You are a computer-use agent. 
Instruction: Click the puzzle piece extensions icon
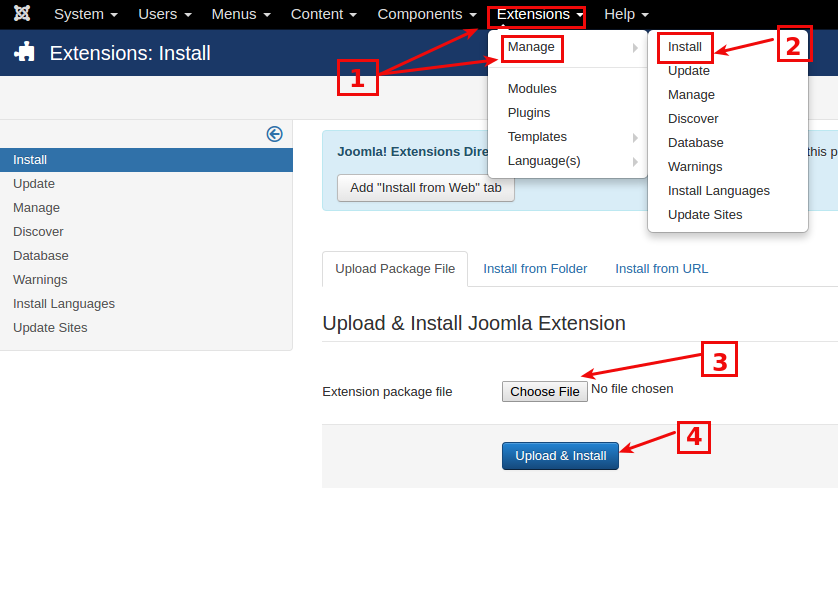(x=25, y=52)
